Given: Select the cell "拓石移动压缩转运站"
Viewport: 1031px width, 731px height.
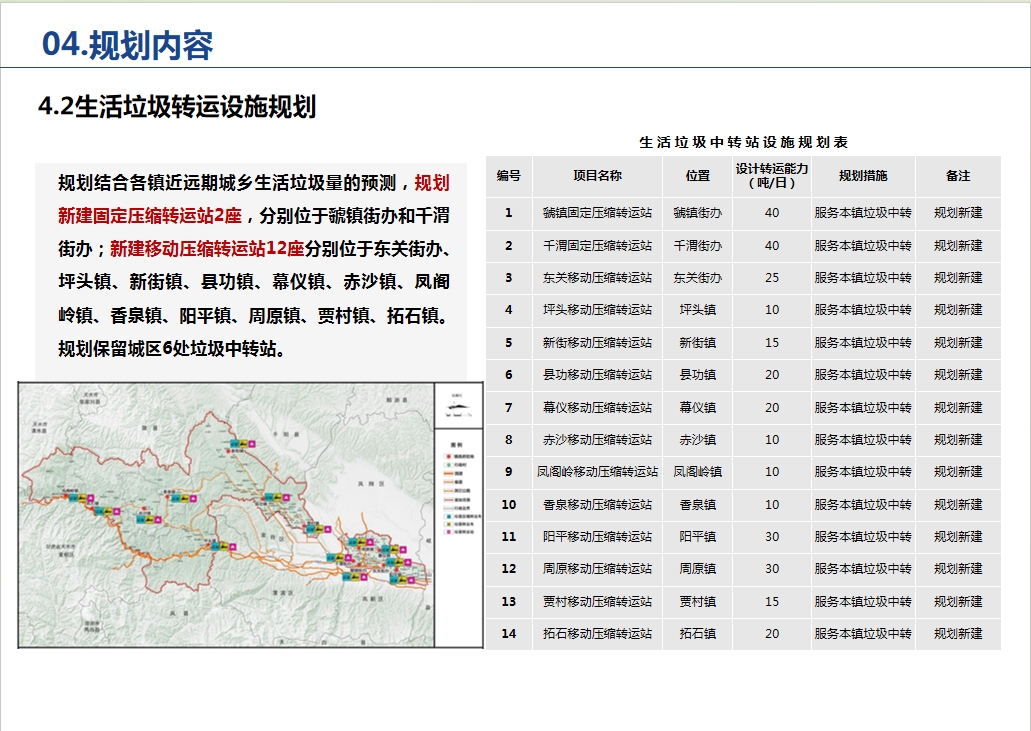Looking at the screenshot, I should click(x=597, y=634).
